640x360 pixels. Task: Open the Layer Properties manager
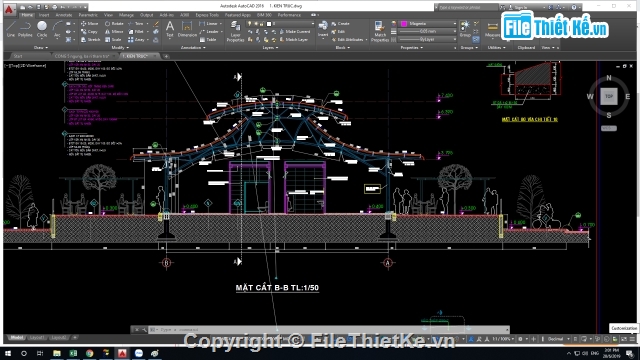coord(236,31)
